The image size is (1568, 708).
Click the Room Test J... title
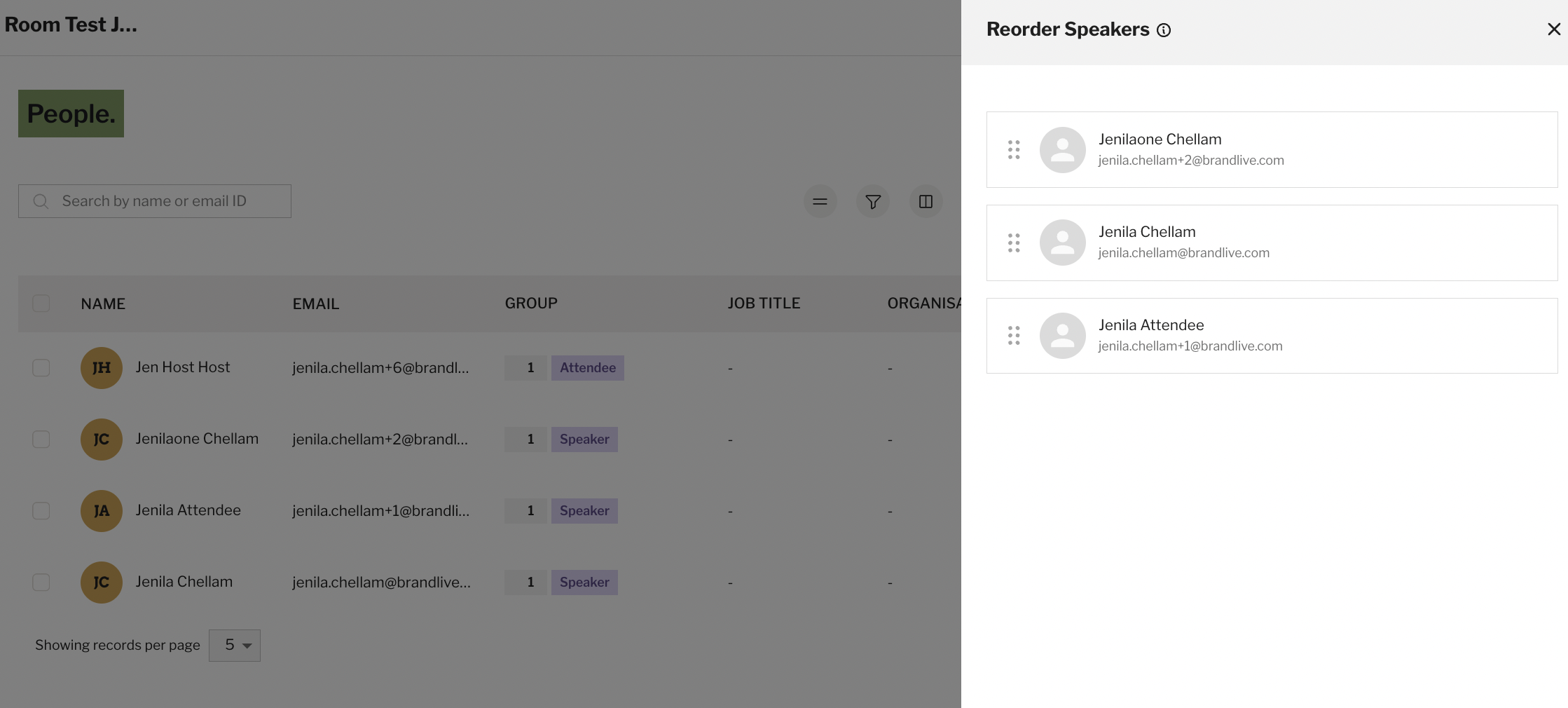click(x=71, y=25)
